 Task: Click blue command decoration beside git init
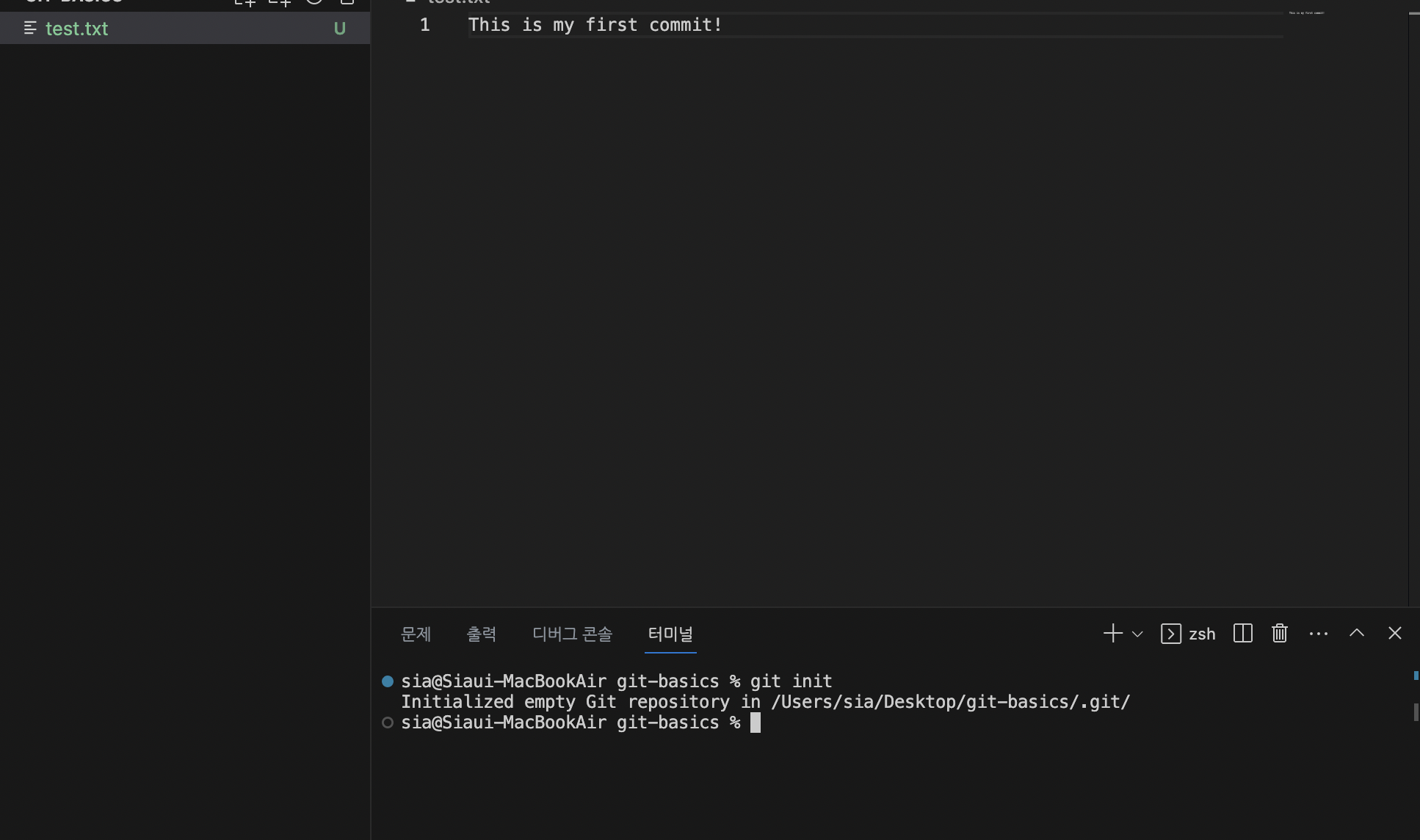388,681
